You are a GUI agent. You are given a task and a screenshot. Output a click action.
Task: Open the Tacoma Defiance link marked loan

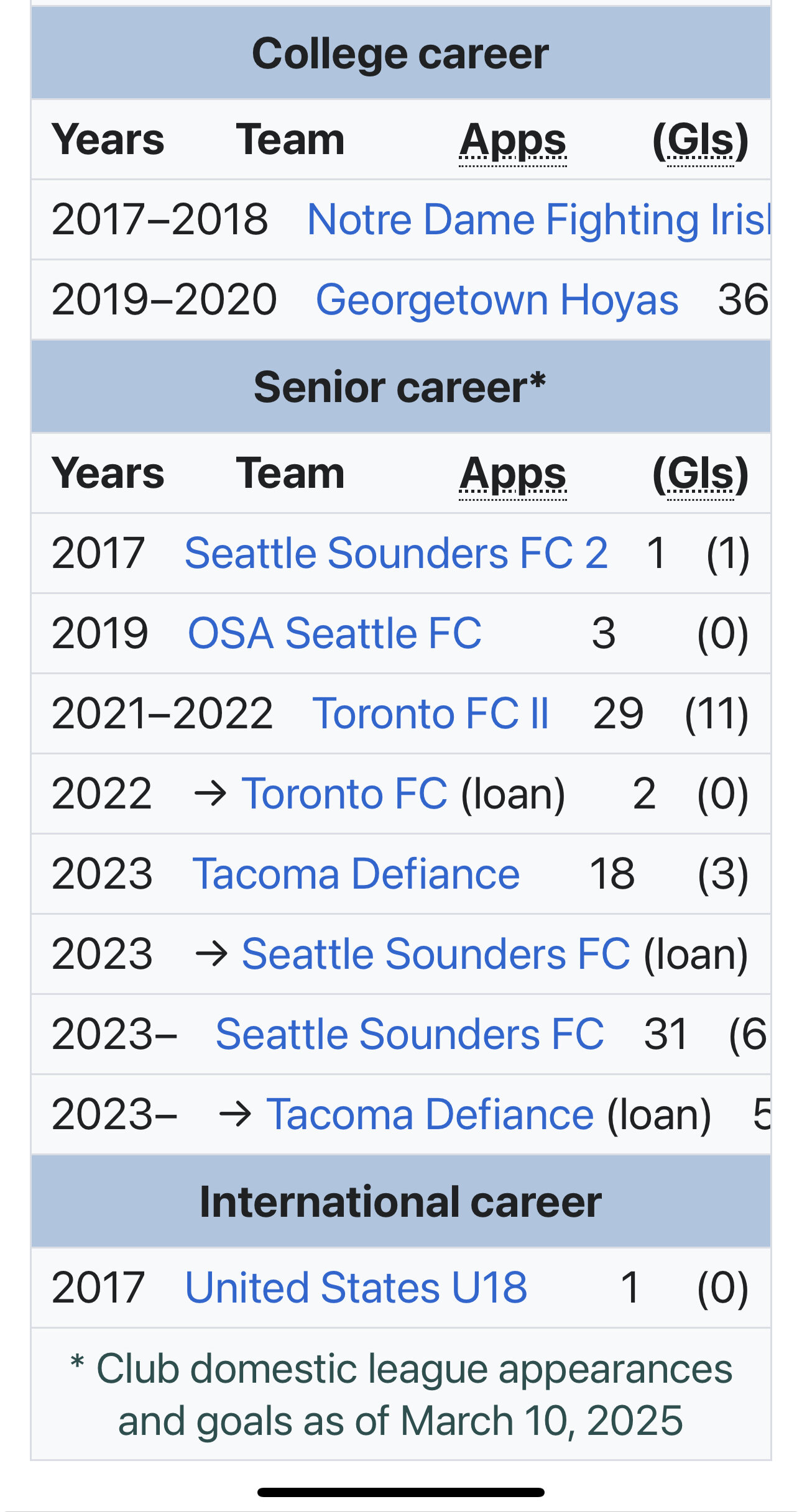click(x=430, y=1114)
